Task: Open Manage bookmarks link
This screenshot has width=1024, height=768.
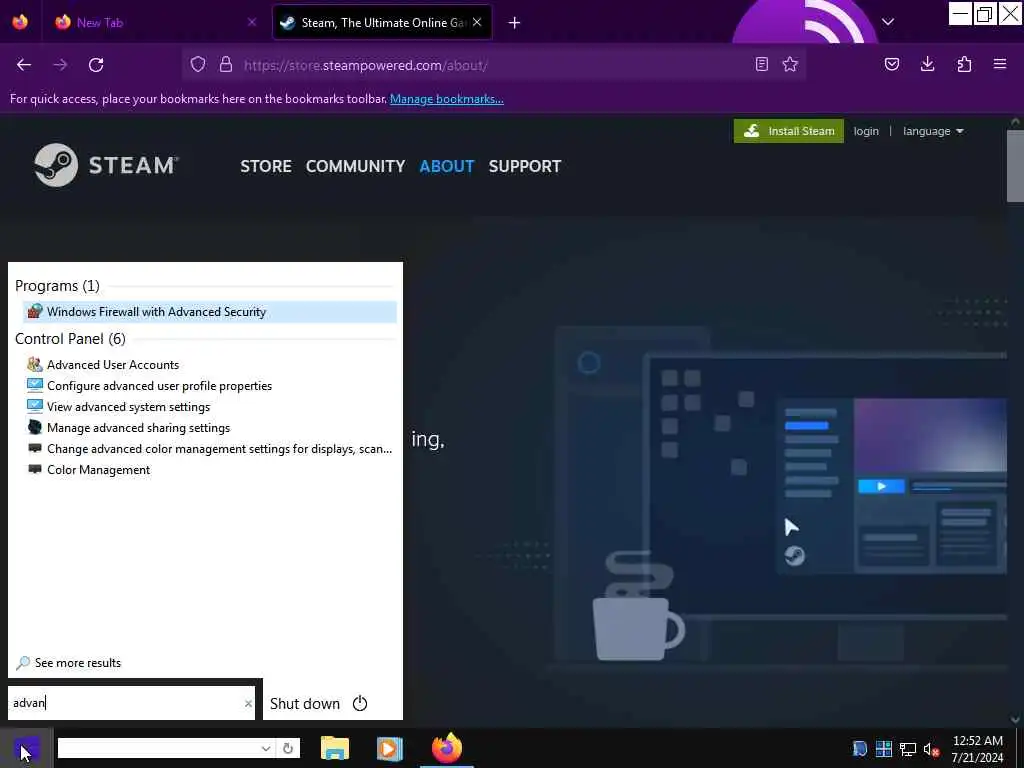Action: [x=447, y=99]
